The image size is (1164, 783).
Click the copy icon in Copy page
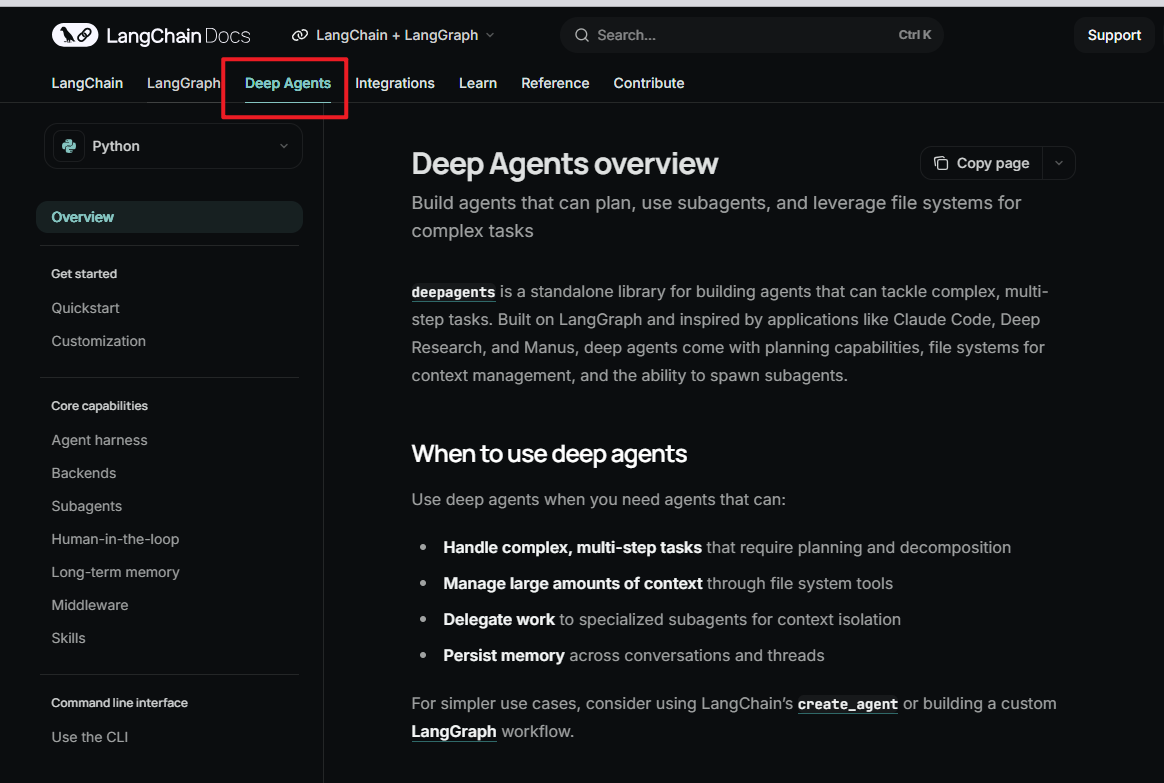click(x=941, y=163)
